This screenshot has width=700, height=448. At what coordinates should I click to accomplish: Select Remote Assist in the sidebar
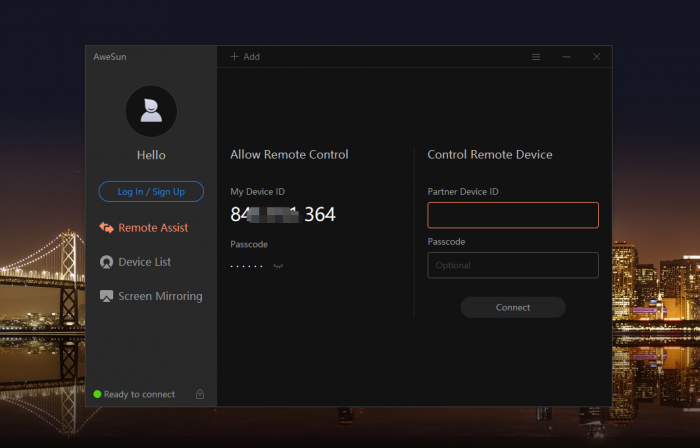[x=144, y=228]
